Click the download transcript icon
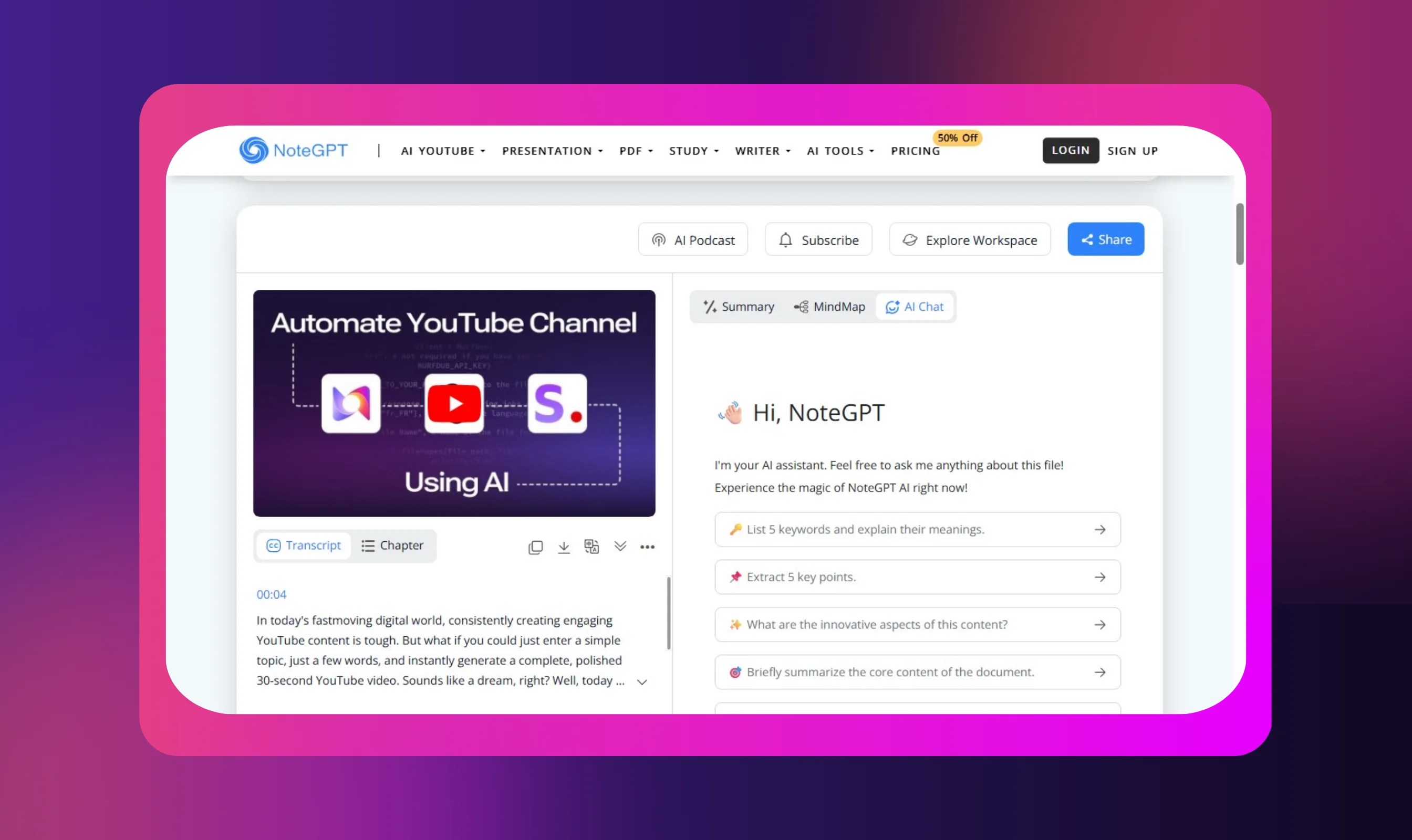 564,547
